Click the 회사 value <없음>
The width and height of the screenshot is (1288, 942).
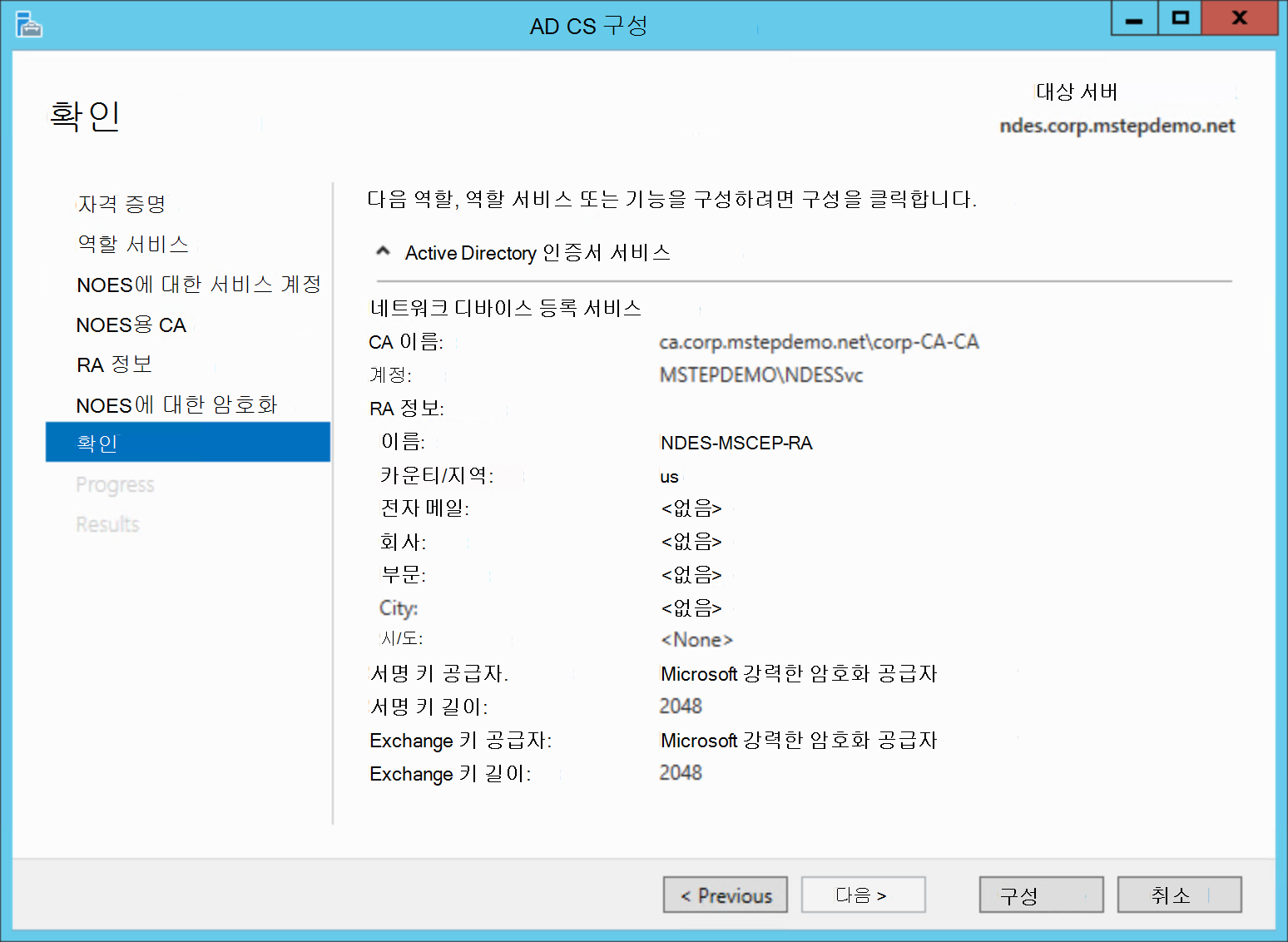tap(691, 541)
